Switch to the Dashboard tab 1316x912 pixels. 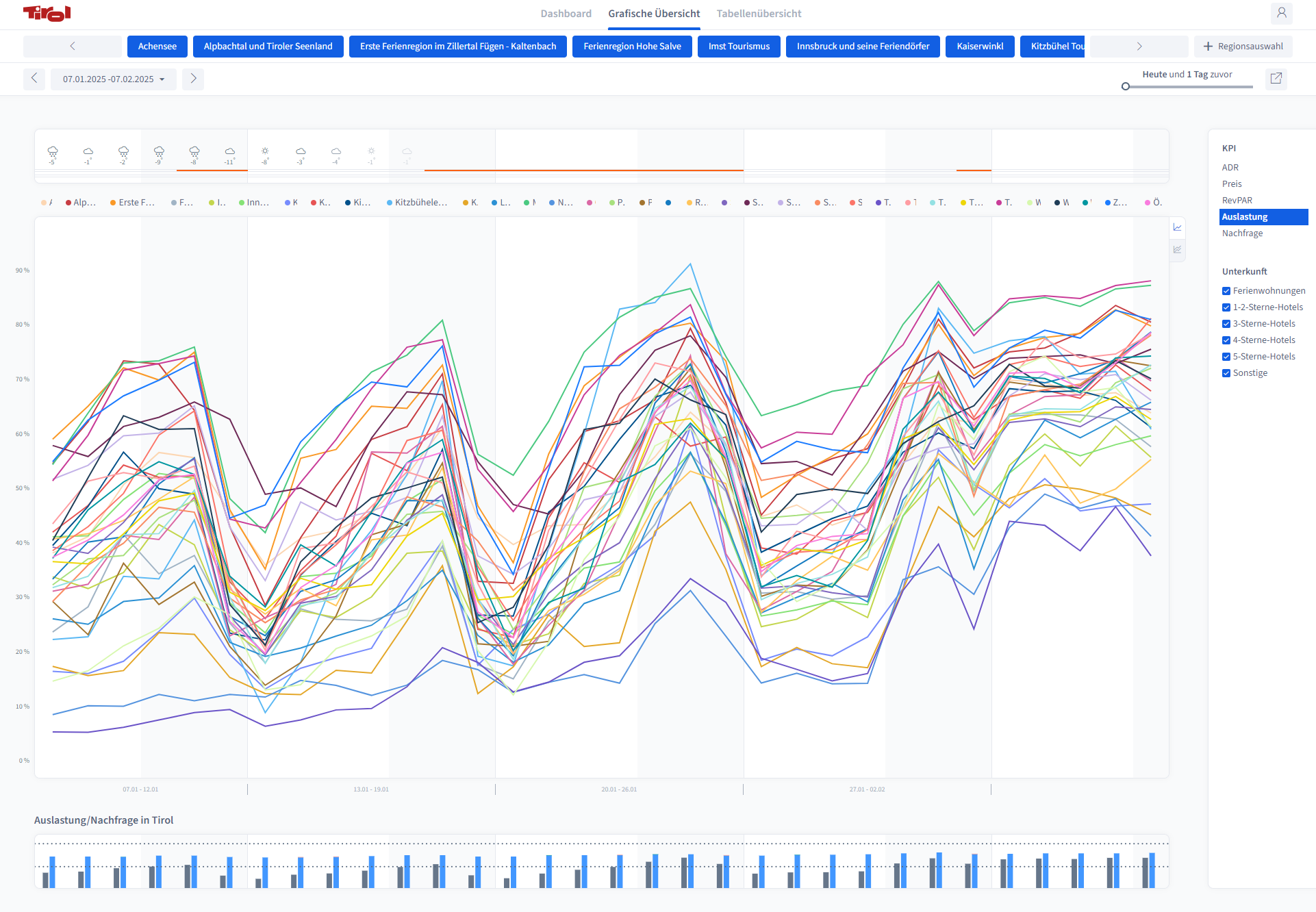pyautogui.click(x=566, y=14)
